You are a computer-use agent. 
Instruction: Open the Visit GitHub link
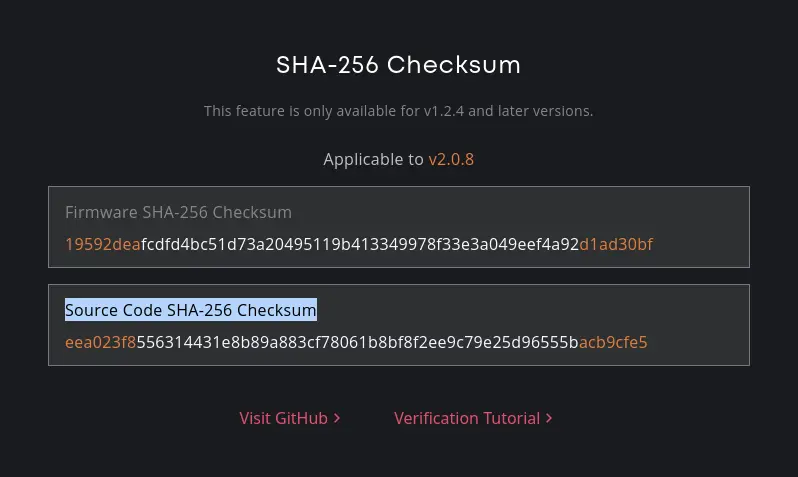click(290, 418)
